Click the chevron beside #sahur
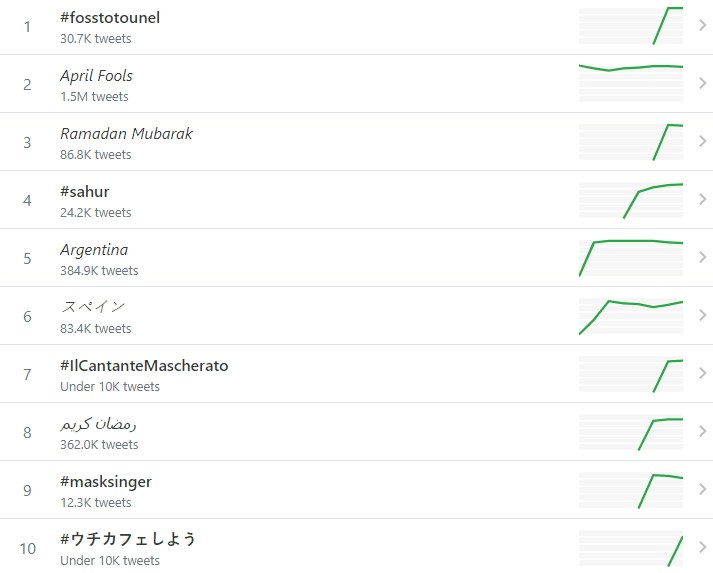The width and height of the screenshot is (713, 573). (x=702, y=200)
